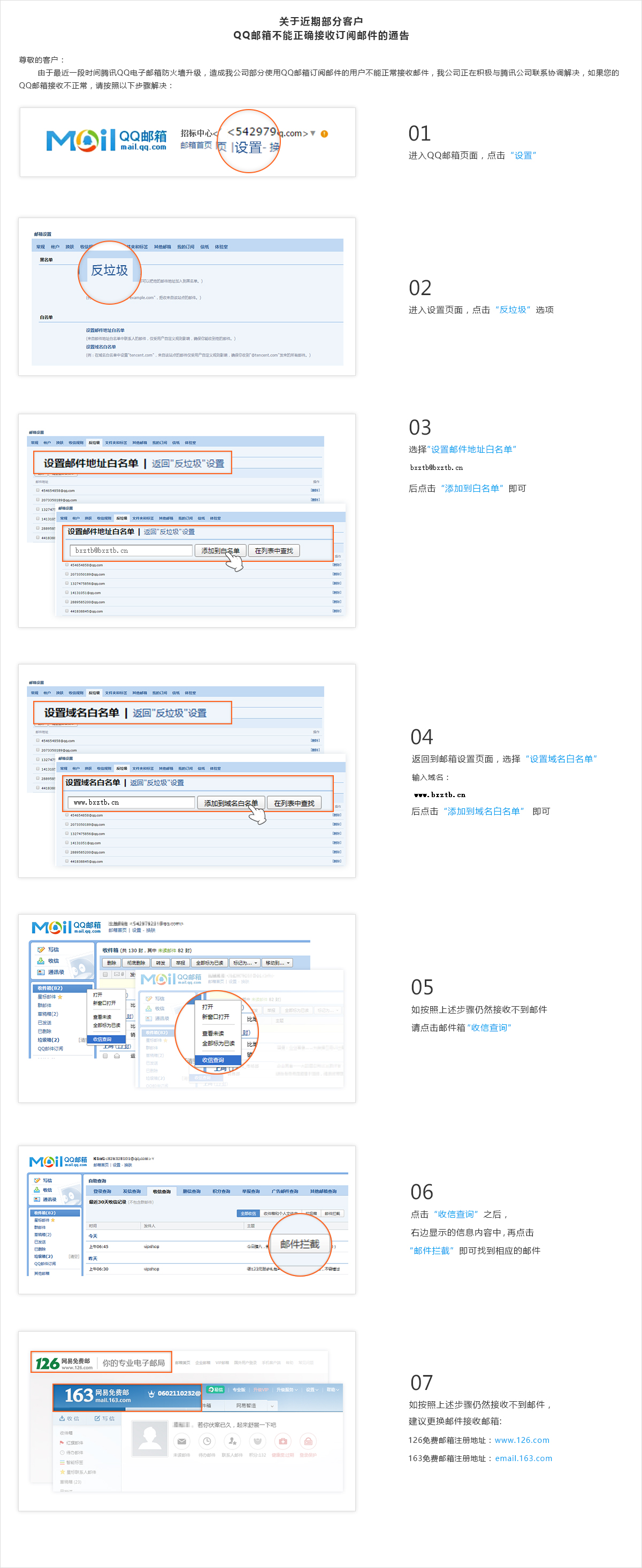Select 查看未读 in the step 05 left context menu
Screen dimensions: 642x1568
(102, 1017)
